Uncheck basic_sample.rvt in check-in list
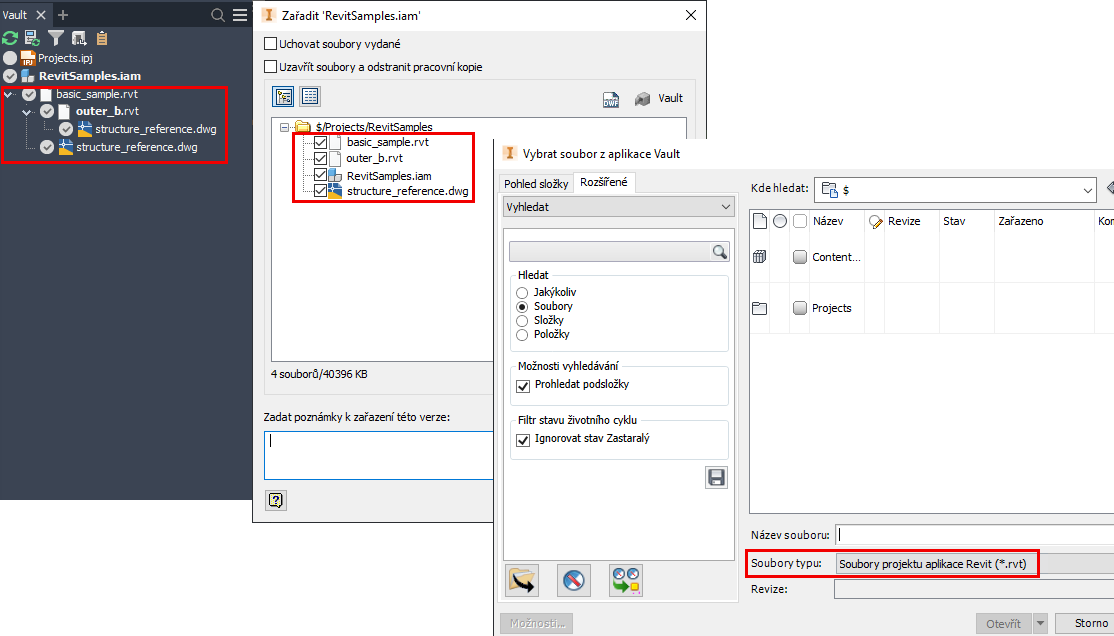Viewport: 1114px width, 636px height. click(320, 143)
